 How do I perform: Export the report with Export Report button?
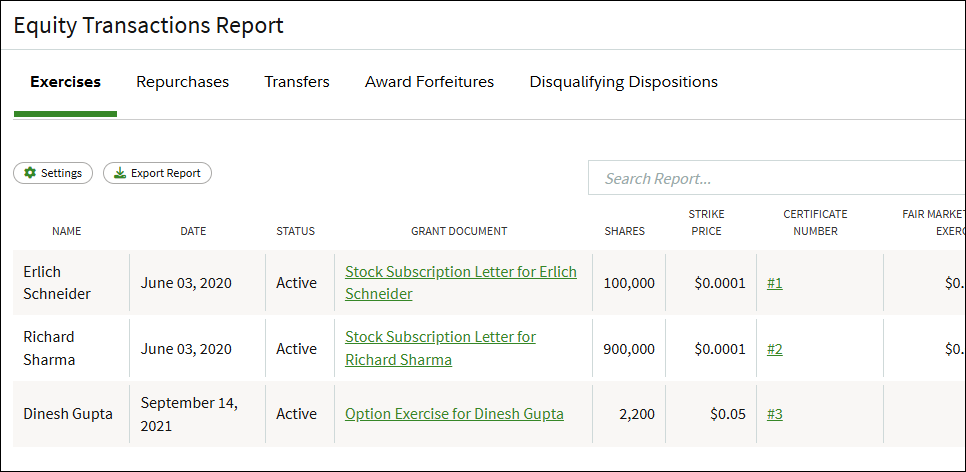tap(157, 173)
